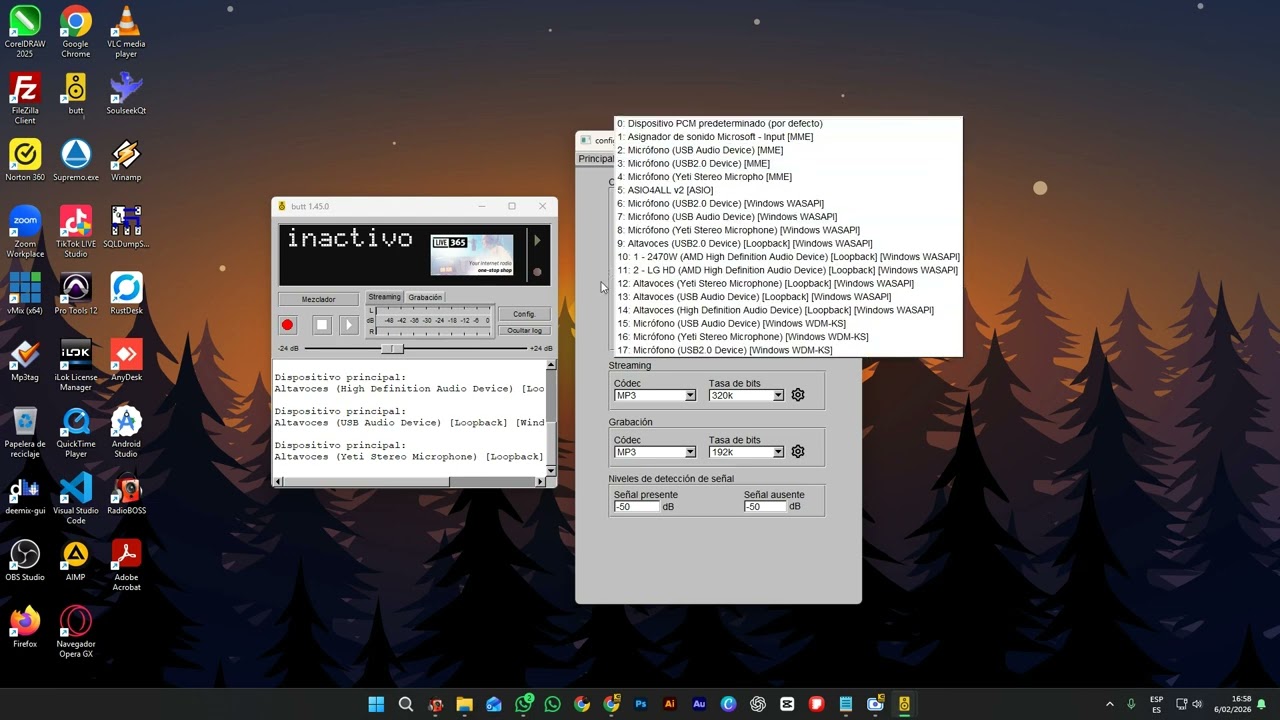
Task: Open VLC media player desktop icon
Action: (x=126, y=32)
